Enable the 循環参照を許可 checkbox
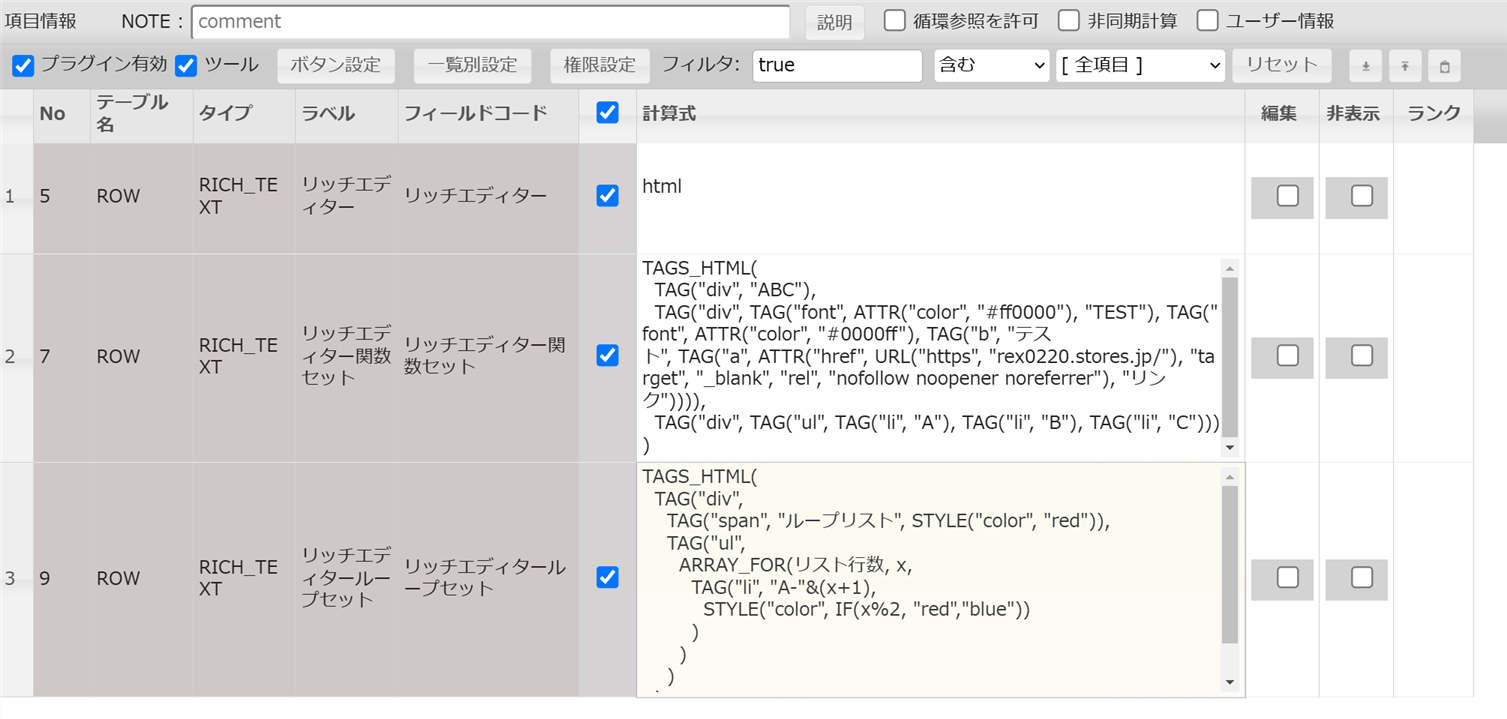This screenshot has height=719, width=1507. (x=895, y=21)
